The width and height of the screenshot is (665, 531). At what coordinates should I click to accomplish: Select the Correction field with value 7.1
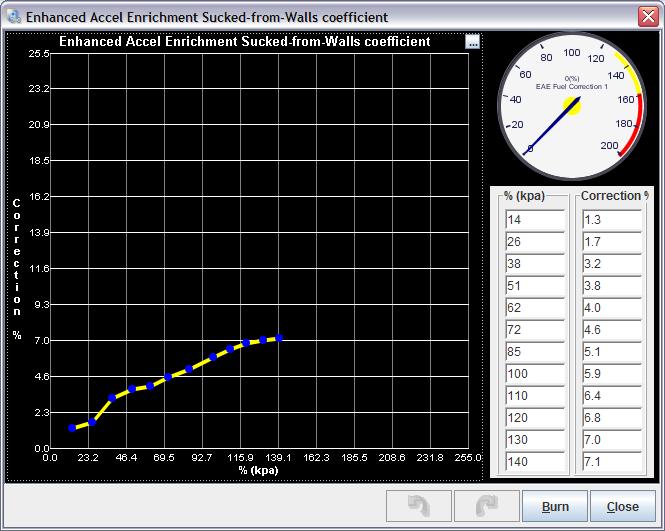click(612, 462)
